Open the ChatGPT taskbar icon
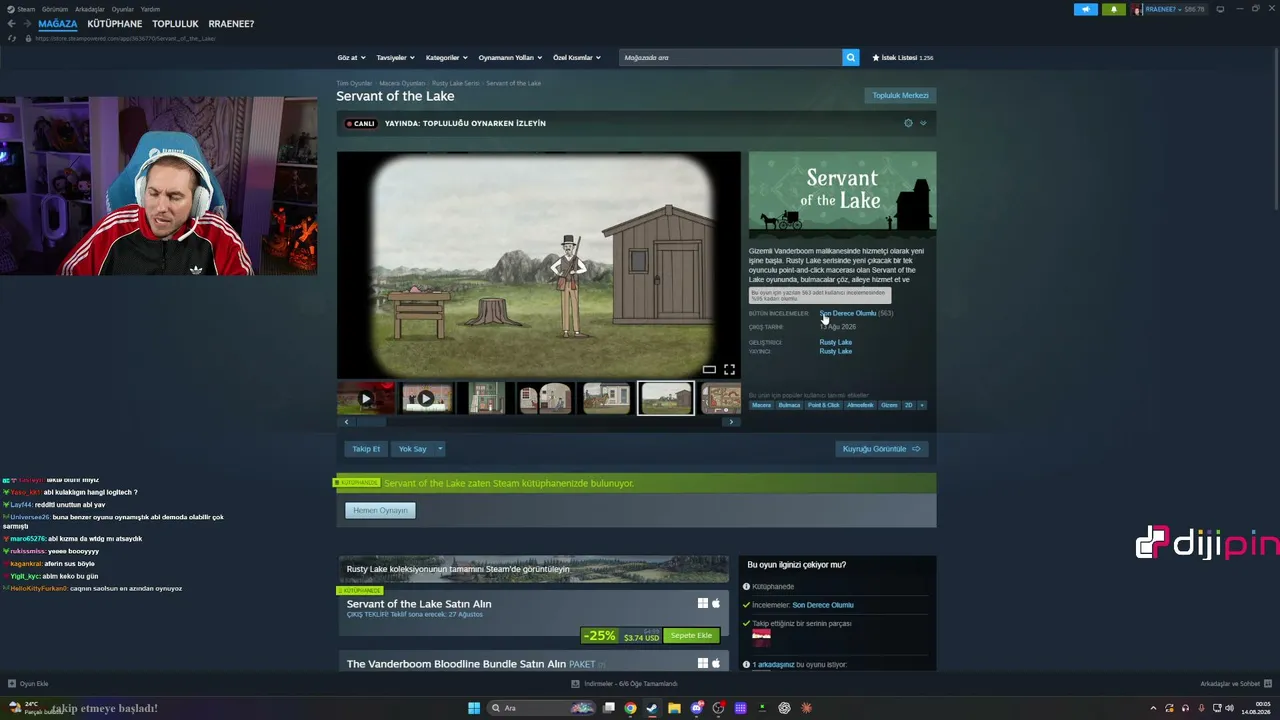 pos(784,708)
